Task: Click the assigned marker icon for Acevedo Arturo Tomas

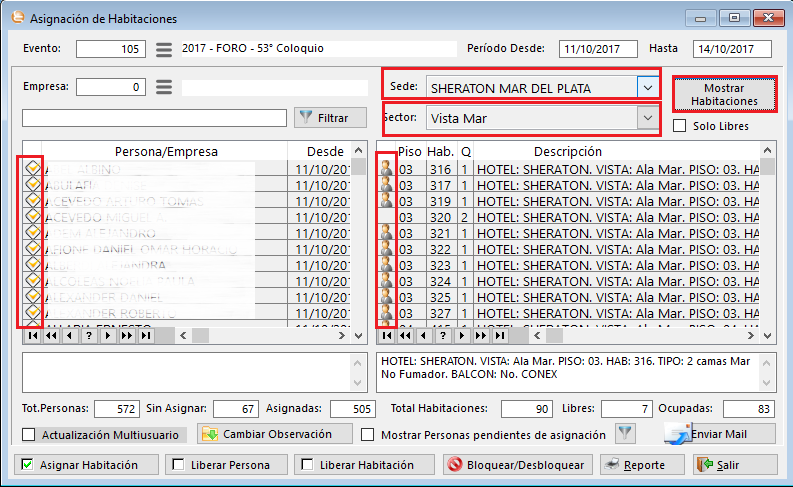Action: pos(33,200)
